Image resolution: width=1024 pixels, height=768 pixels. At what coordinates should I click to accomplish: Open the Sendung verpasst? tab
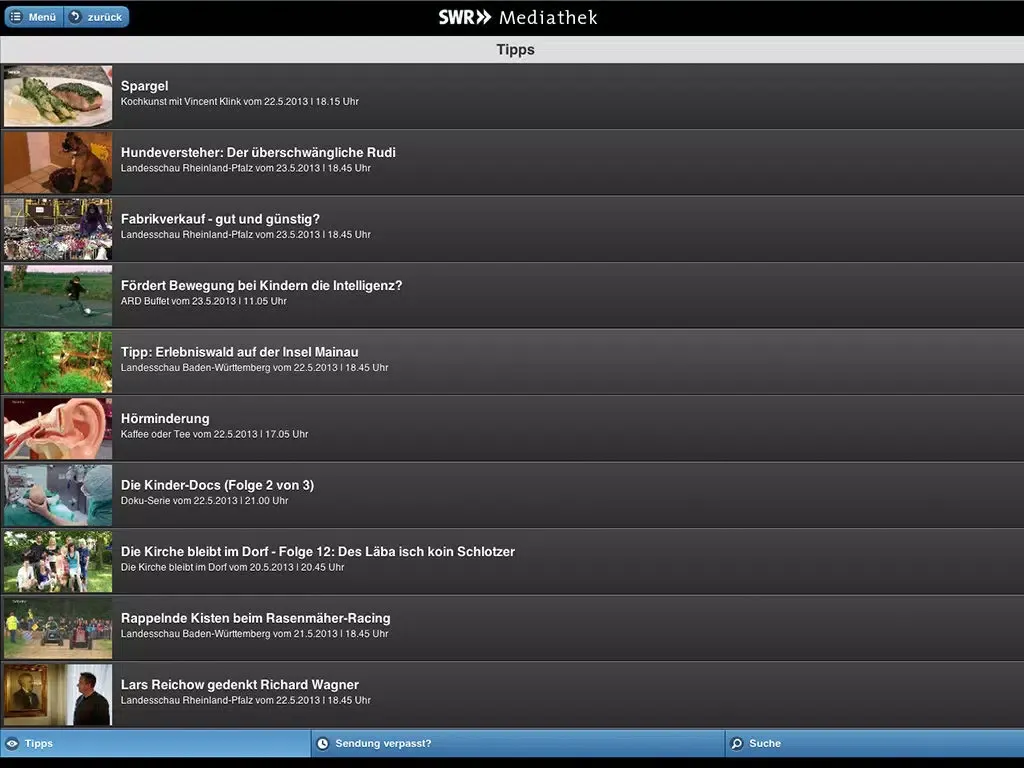pos(518,743)
